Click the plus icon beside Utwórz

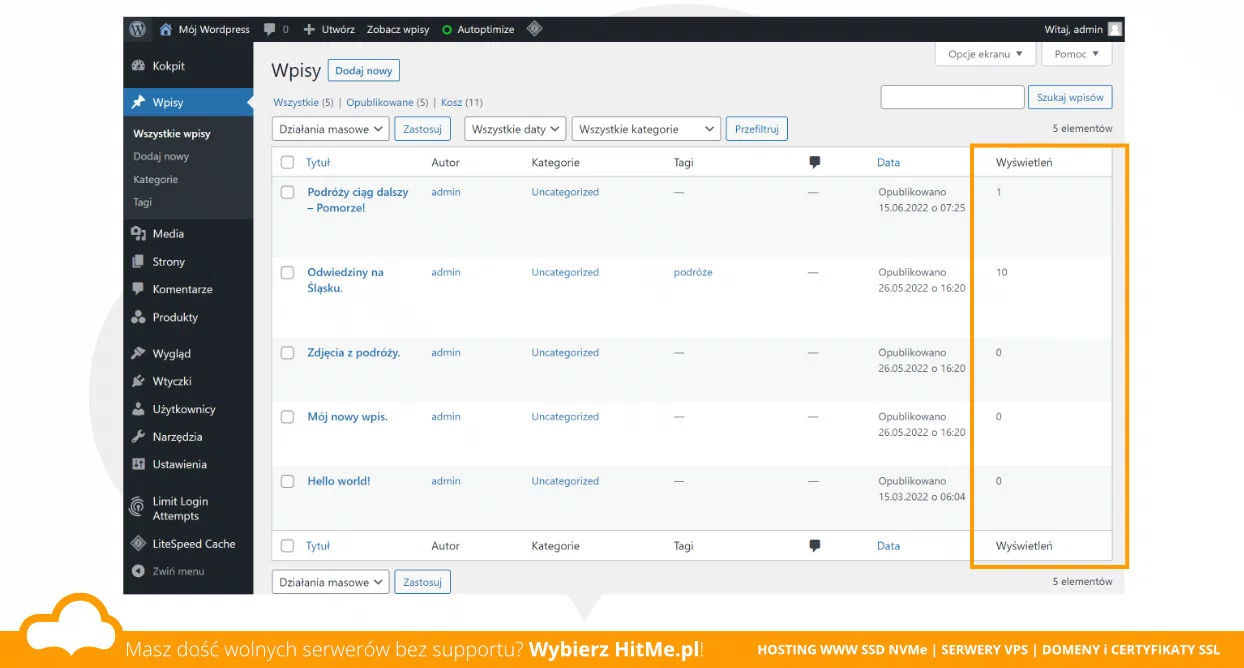point(309,29)
